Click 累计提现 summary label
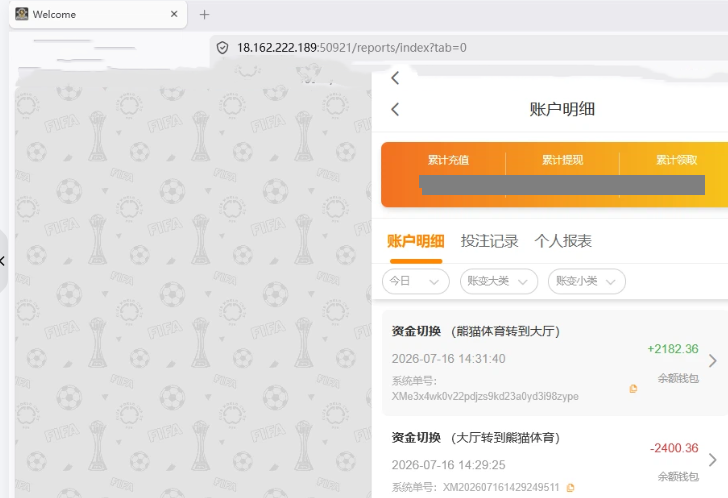Screen dimensions: 728x498 pyautogui.click(x=562, y=160)
